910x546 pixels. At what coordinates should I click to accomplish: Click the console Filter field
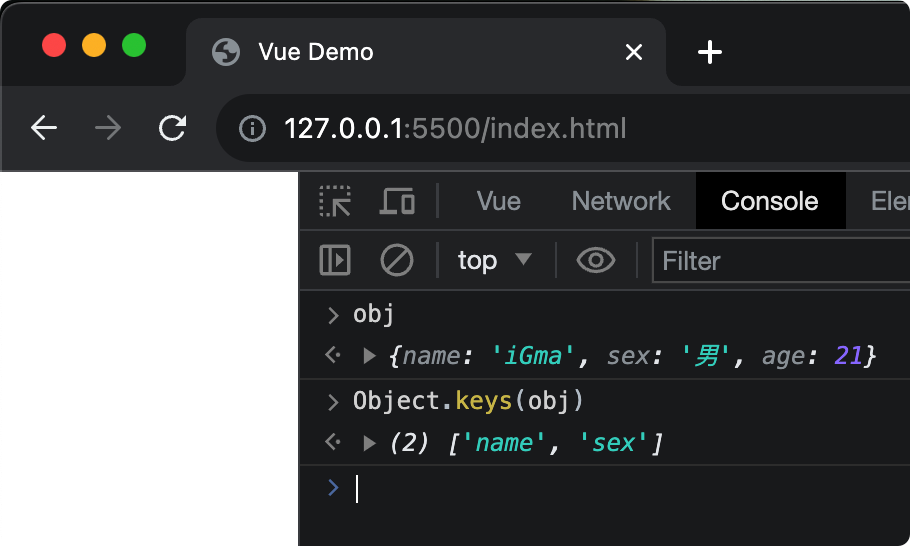click(x=780, y=261)
